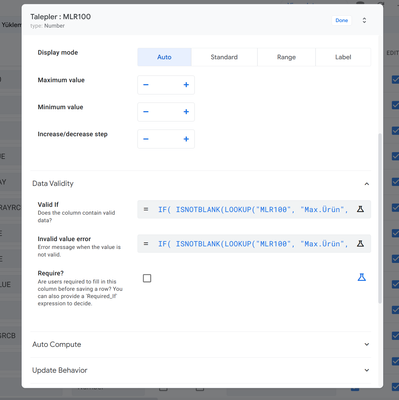The image size is (399, 400).
Task: Increase the Maximum value
Action: point(186,85)
